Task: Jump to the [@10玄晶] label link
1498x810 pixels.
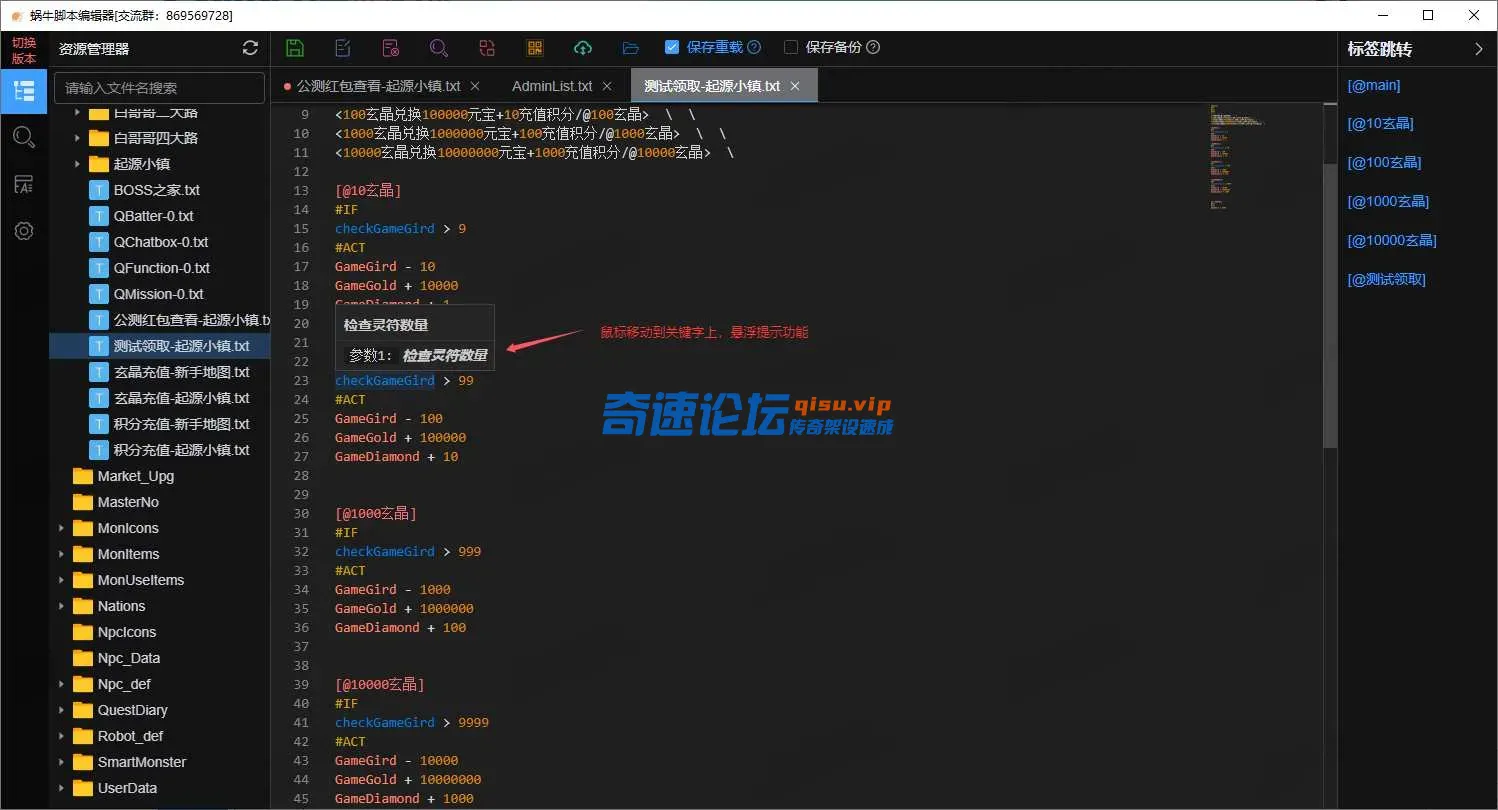Action: [x=1380, y=124]
